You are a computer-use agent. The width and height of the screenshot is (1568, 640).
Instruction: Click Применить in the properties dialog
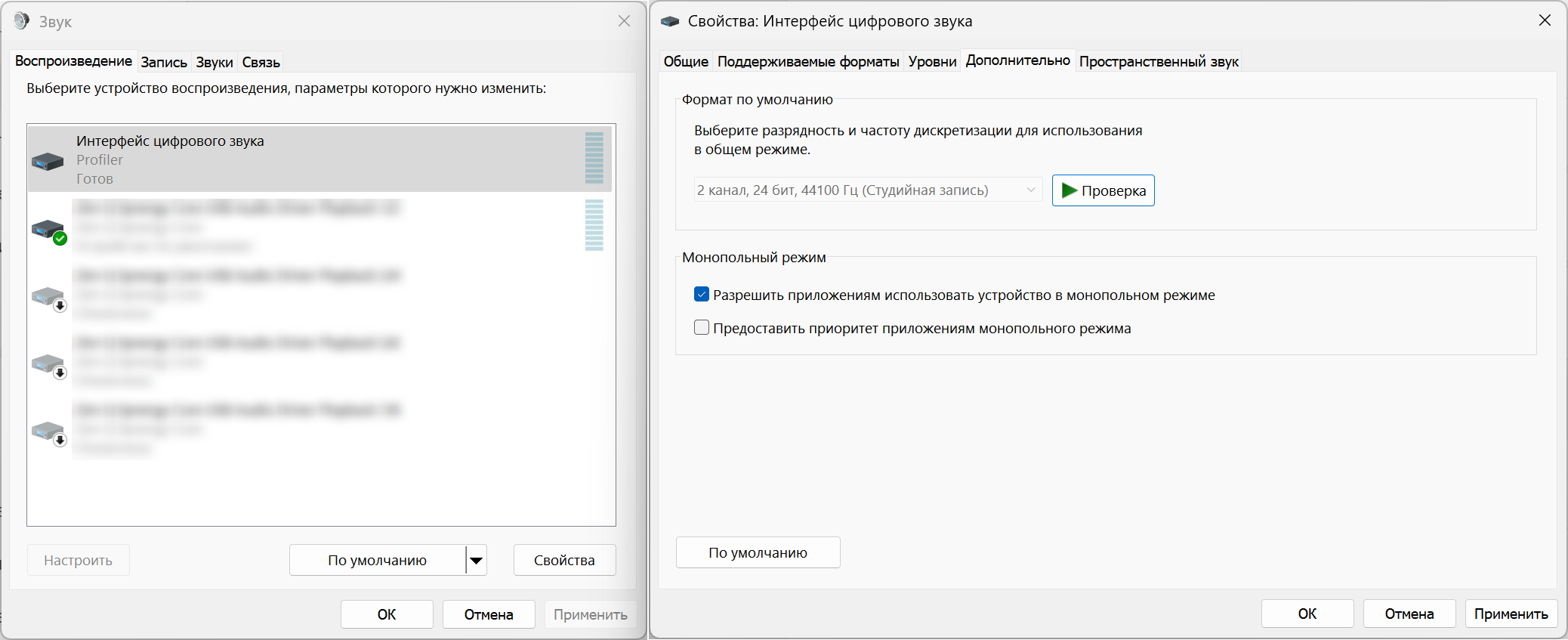point(1511,614)
